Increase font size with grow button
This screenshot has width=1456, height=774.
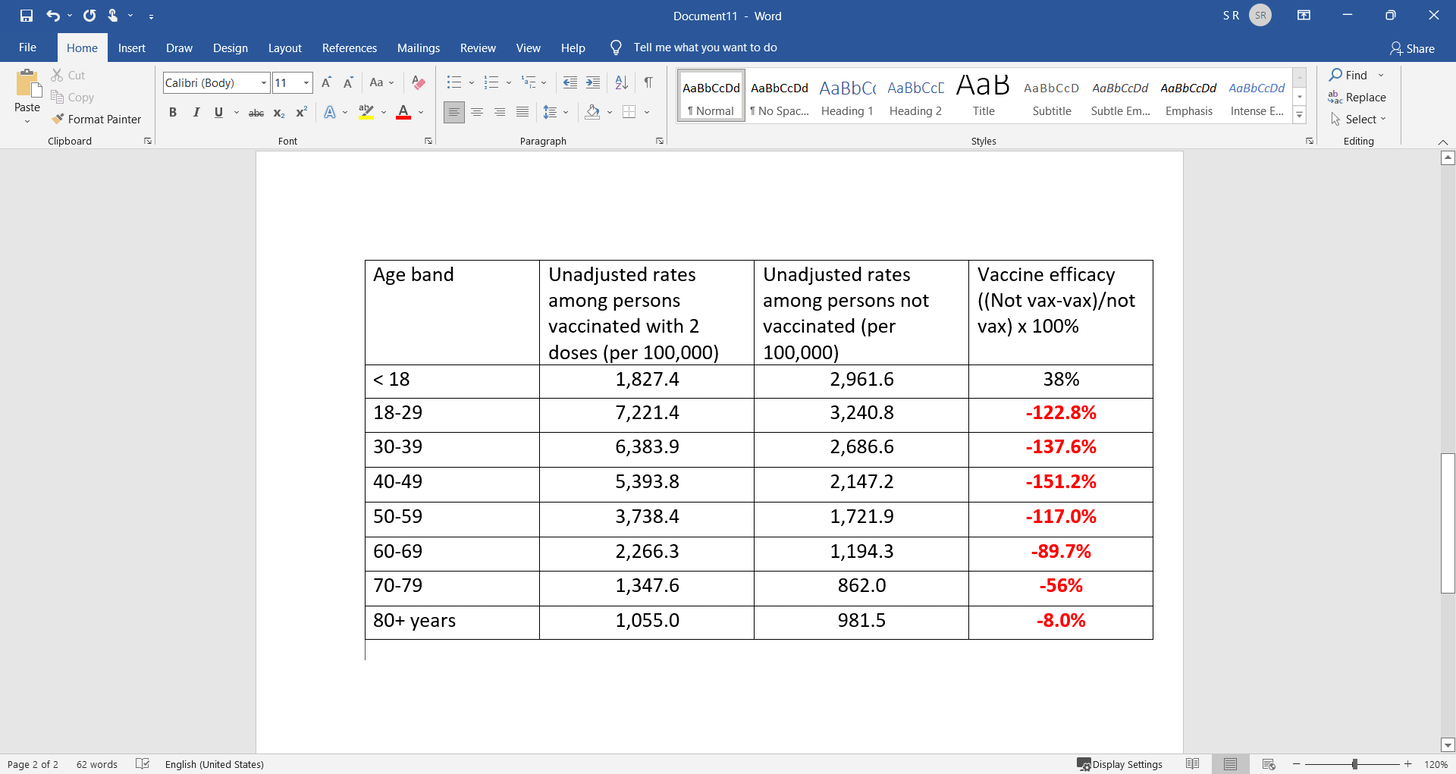pyautogui.click(x=326, y=82)
